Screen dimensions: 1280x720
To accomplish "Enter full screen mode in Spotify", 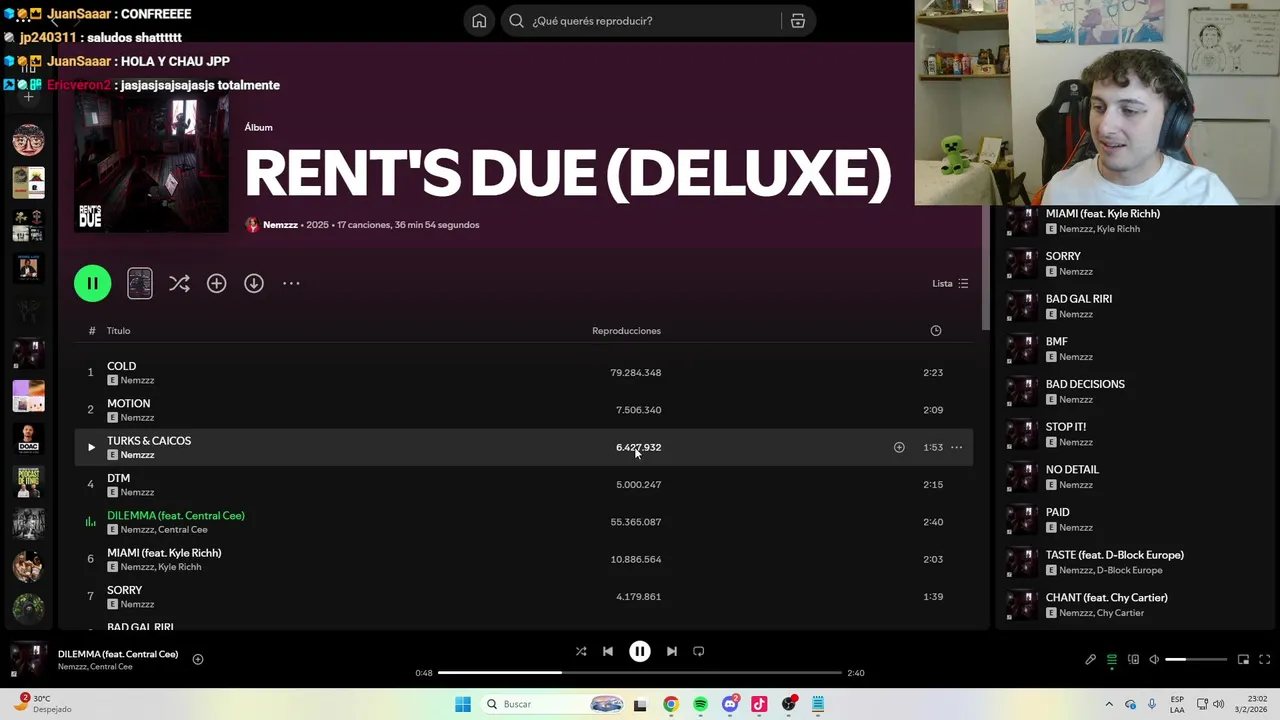I will pyautogui.click(x=1264, y=659).
